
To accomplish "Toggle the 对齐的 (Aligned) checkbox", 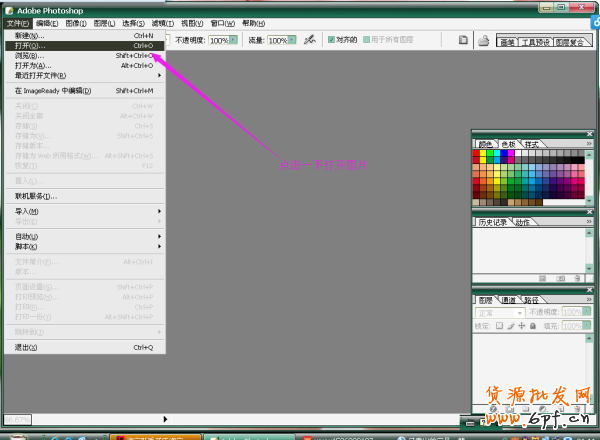I will pyautogui.click(x=329, y=40).
